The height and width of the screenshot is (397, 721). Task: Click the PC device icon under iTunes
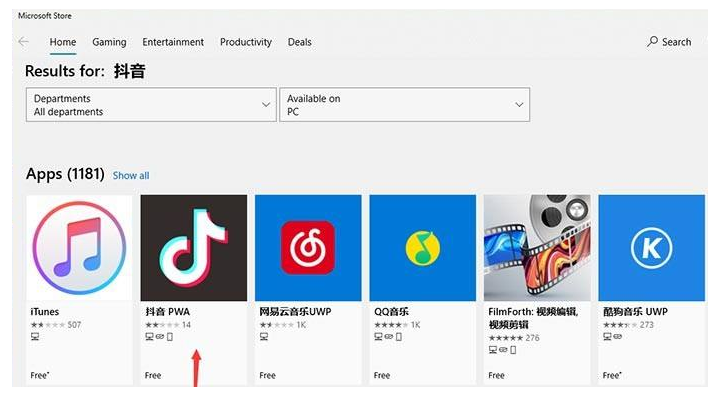(x=35, y=337)
